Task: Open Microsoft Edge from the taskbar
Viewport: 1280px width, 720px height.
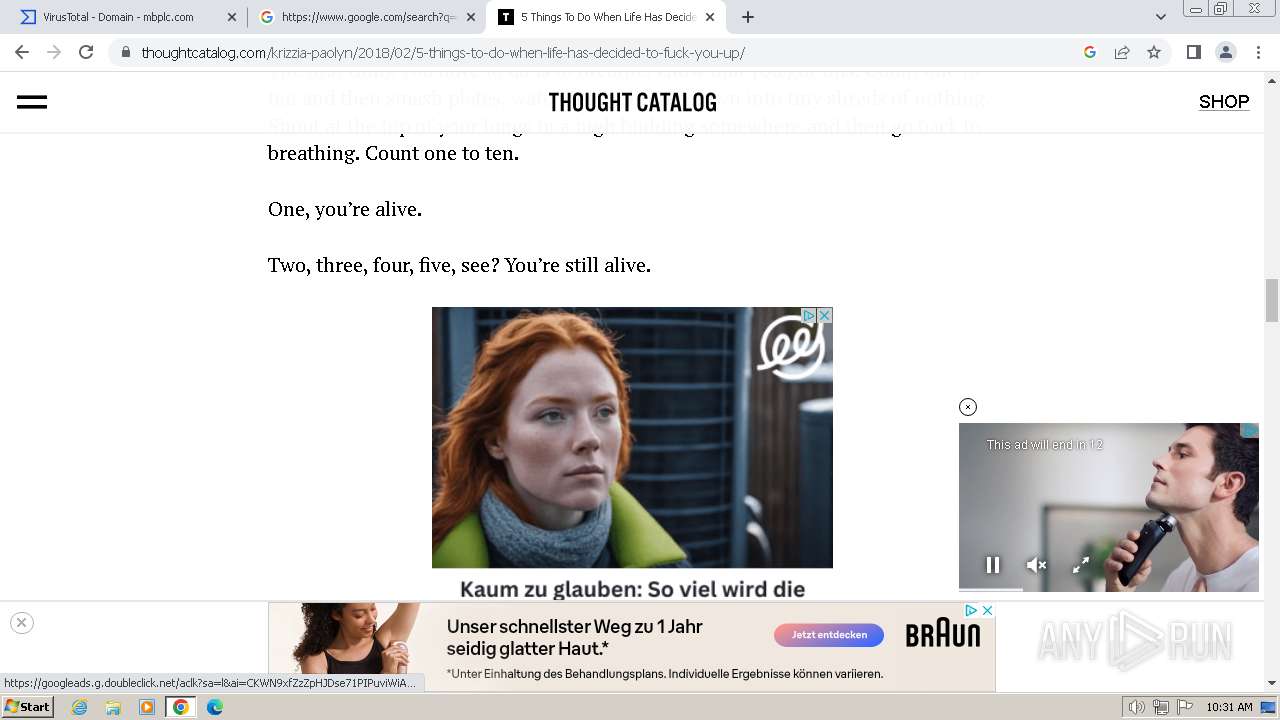Action: 214,707
